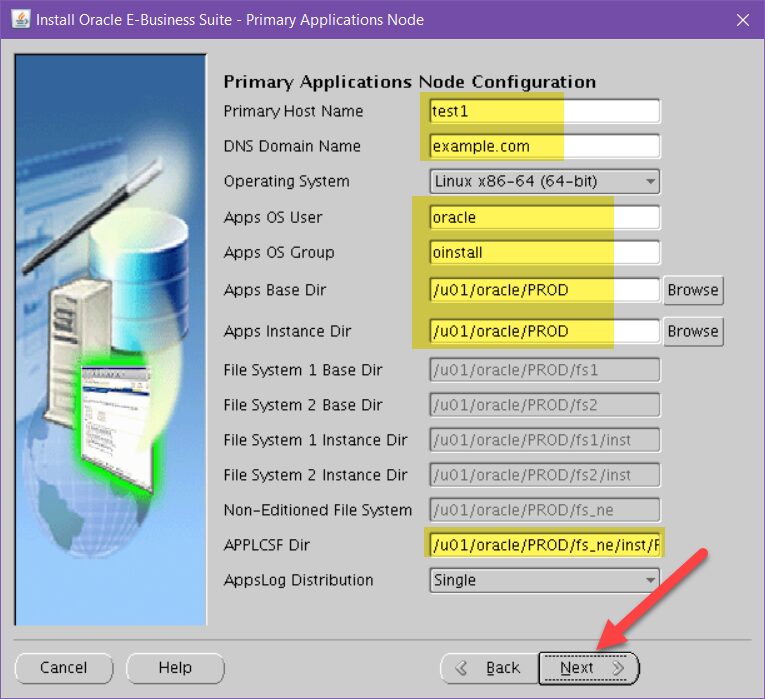Click the wizard artwork on the left panel
This screenshot has height=699, width=765.
[111, 340]
